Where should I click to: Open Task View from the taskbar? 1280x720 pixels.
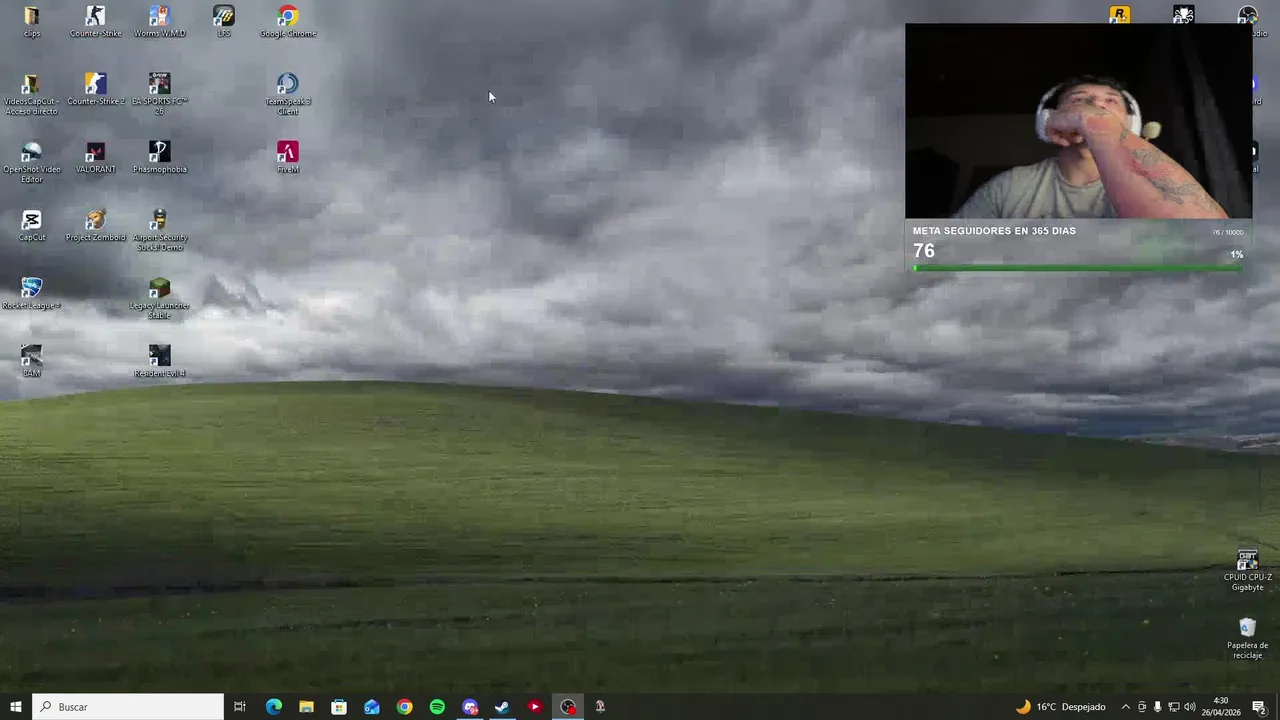(x=240, y=707)
